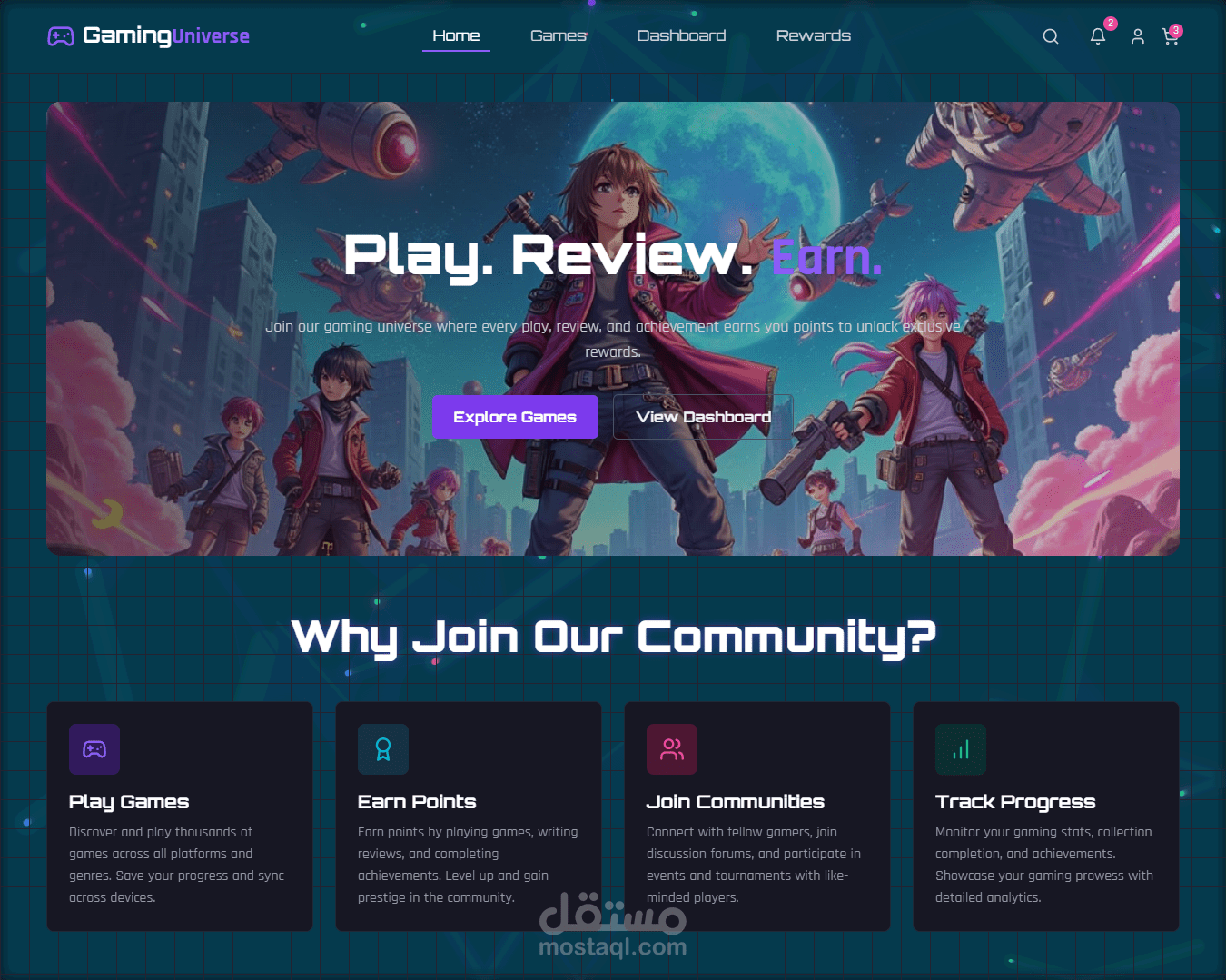Click the Earn Points badge icon
The height and width of the screenshot is (980, 1226).
(383, 749)
